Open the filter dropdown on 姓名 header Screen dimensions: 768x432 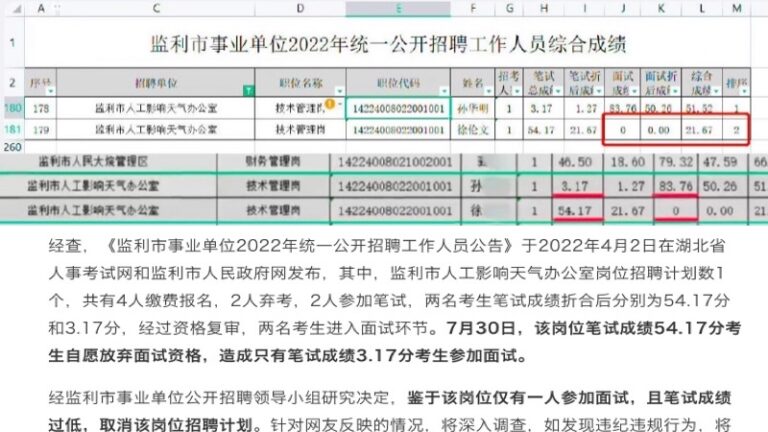488,91
